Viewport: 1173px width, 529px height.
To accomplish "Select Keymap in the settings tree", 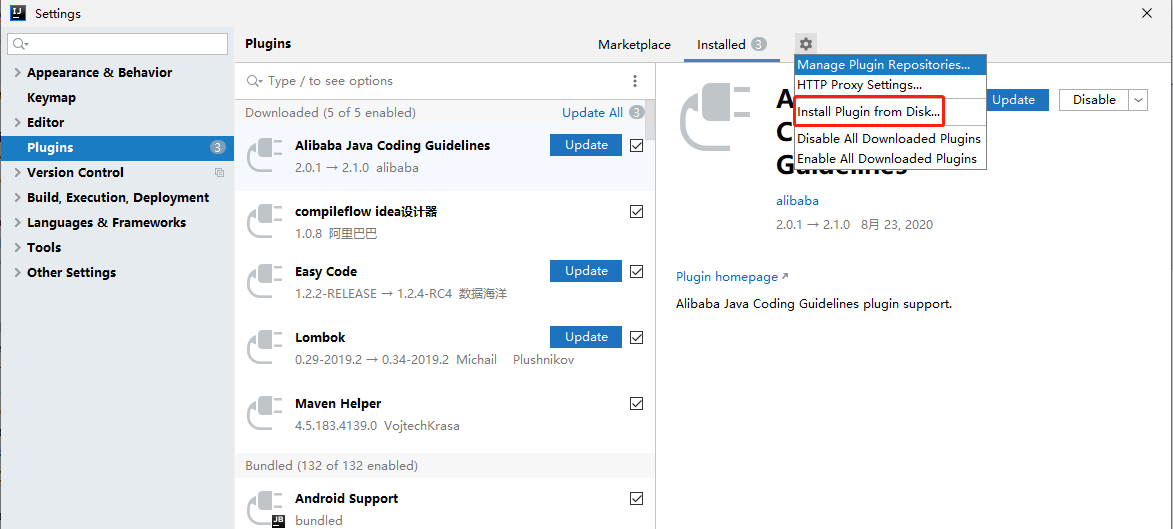I will tap(52, 98).
